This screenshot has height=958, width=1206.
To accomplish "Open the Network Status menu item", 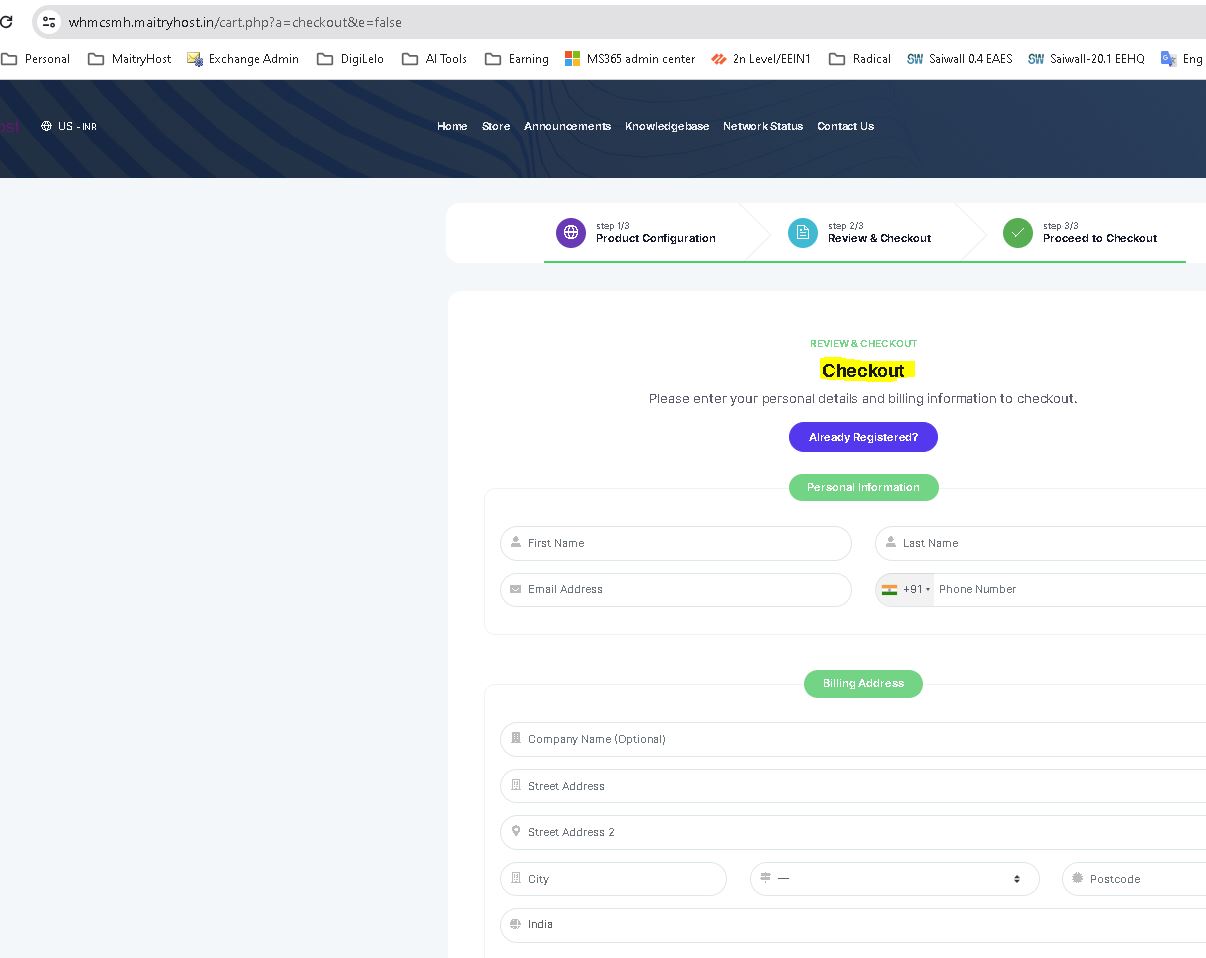I will (763, 126).
